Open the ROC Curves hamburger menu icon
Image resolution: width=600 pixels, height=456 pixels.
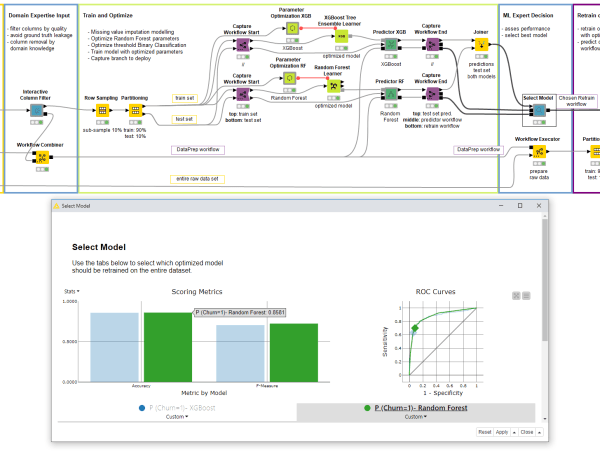tap(527, 296)
